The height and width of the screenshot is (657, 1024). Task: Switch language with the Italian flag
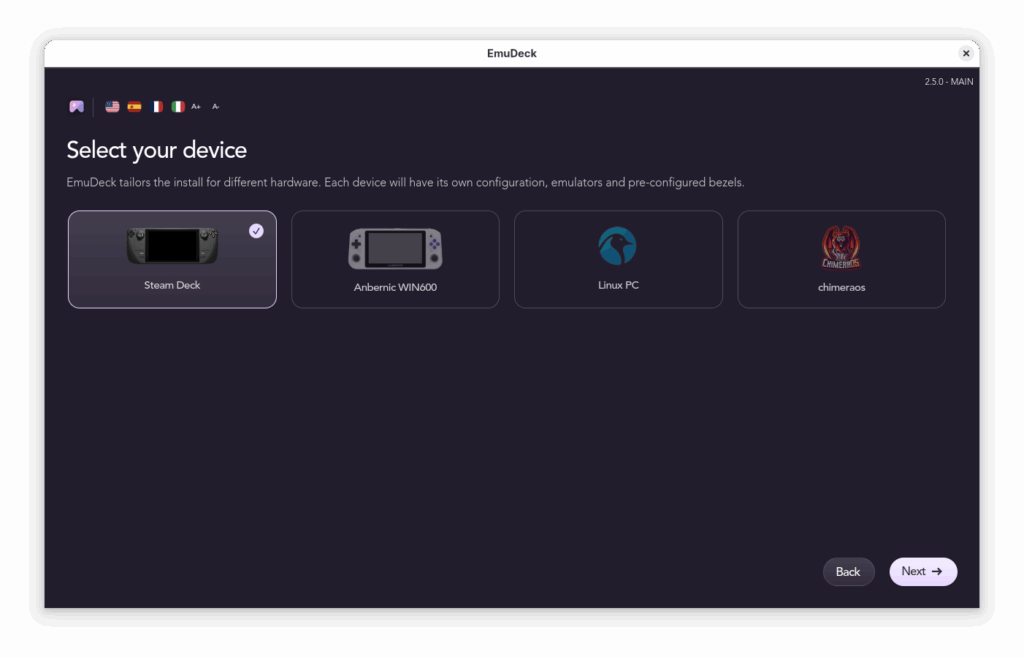[178, 106]
